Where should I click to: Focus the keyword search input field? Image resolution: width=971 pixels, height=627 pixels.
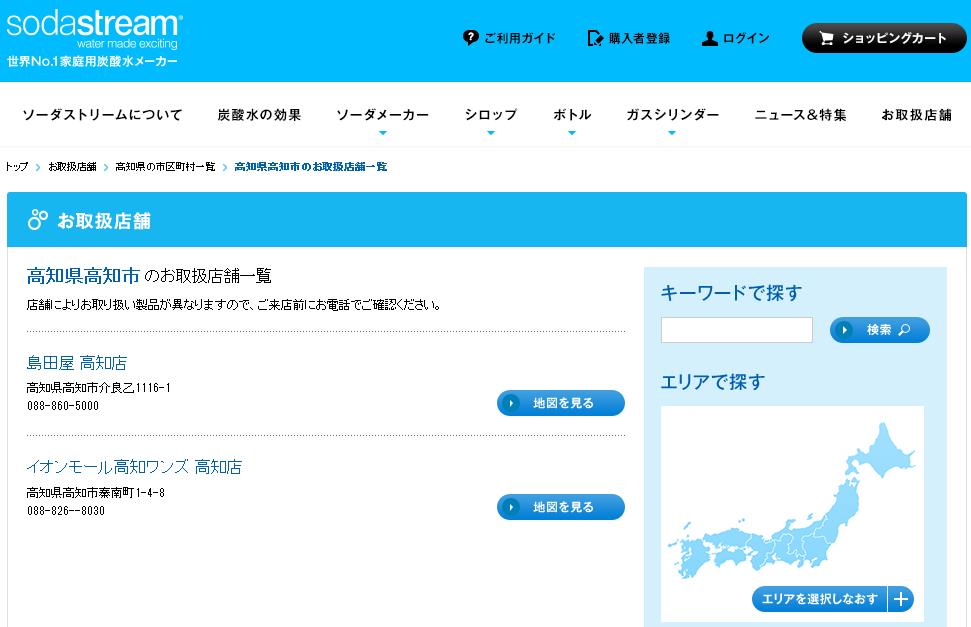(737, 330)
